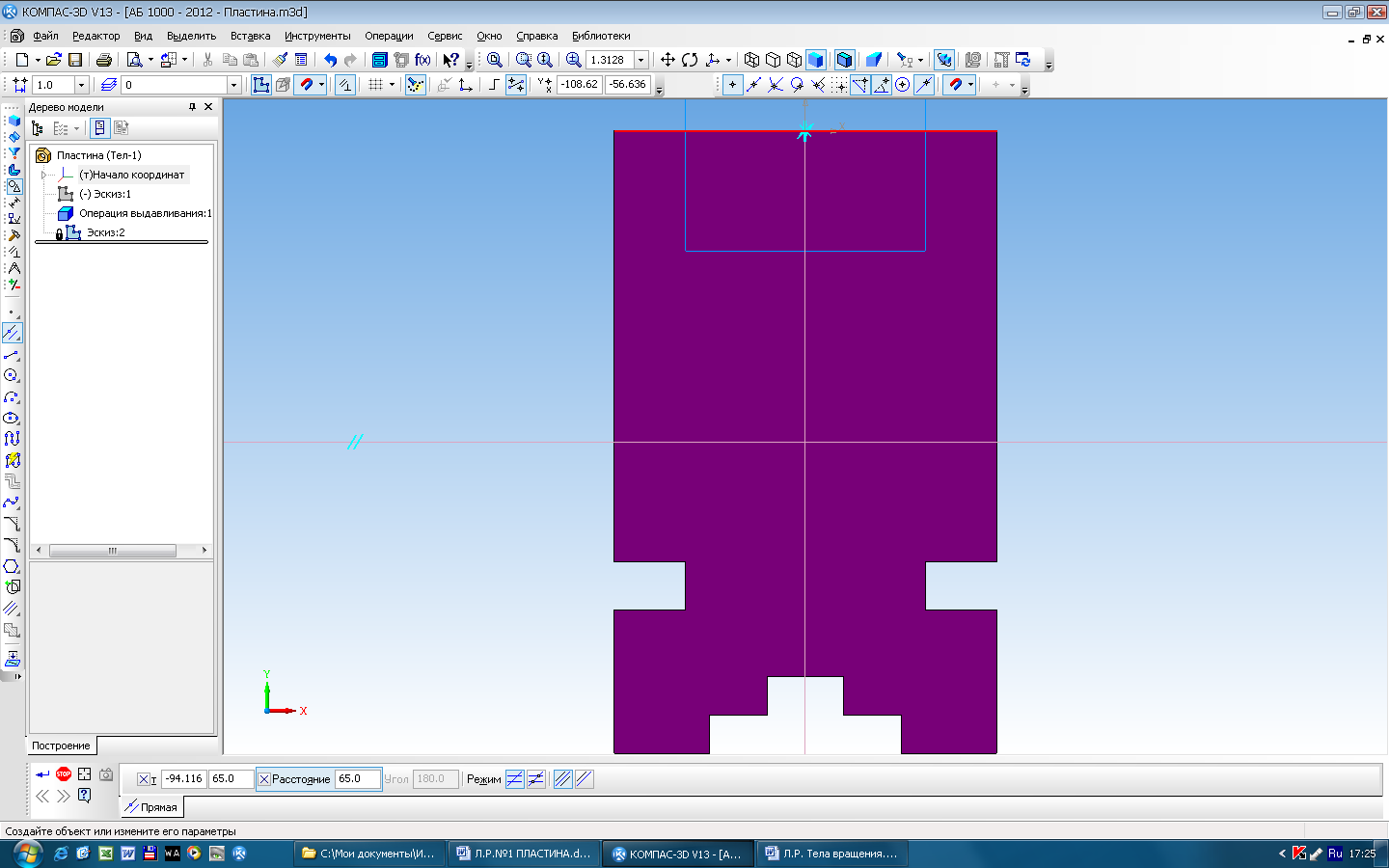Open the zoom scale 1.3128 dropdown
Screen dimensions: 1389x868
click(640, 60)
